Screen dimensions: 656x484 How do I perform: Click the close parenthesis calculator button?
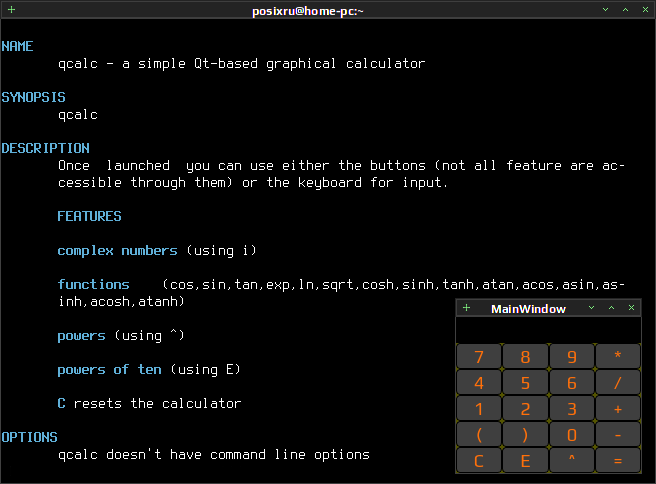pos(525,435)
